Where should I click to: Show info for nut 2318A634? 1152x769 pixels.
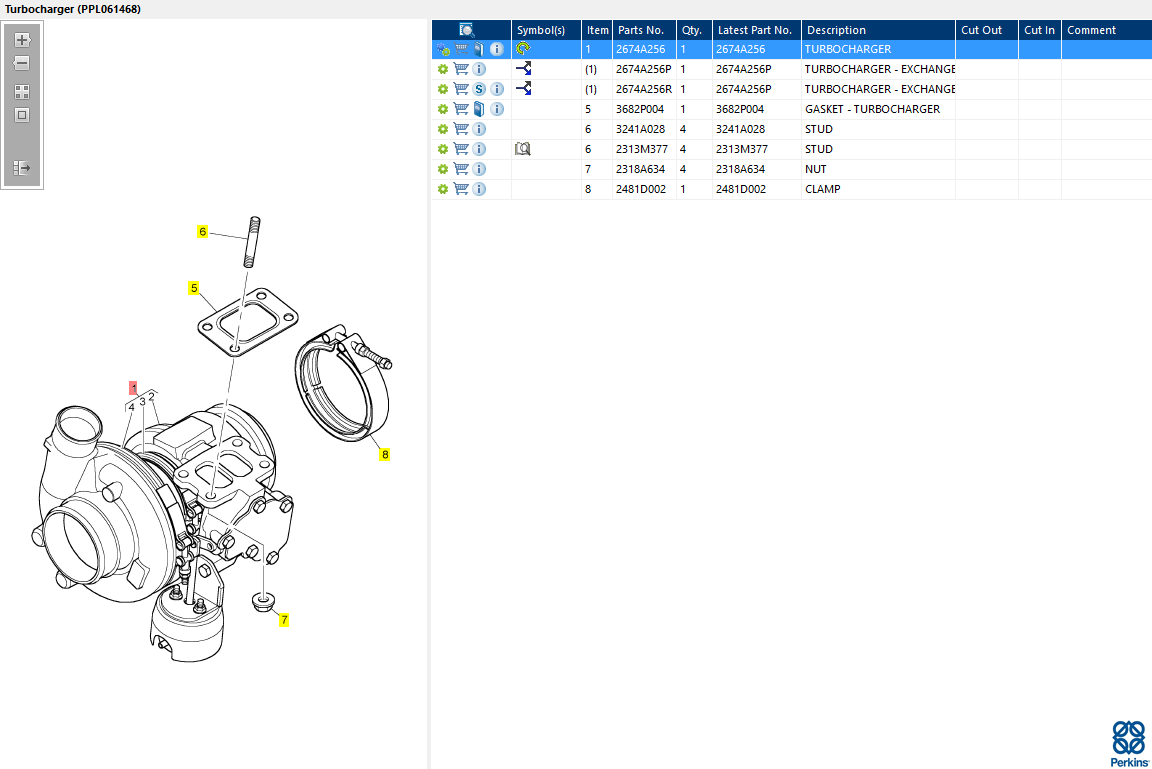click(479, 169)
